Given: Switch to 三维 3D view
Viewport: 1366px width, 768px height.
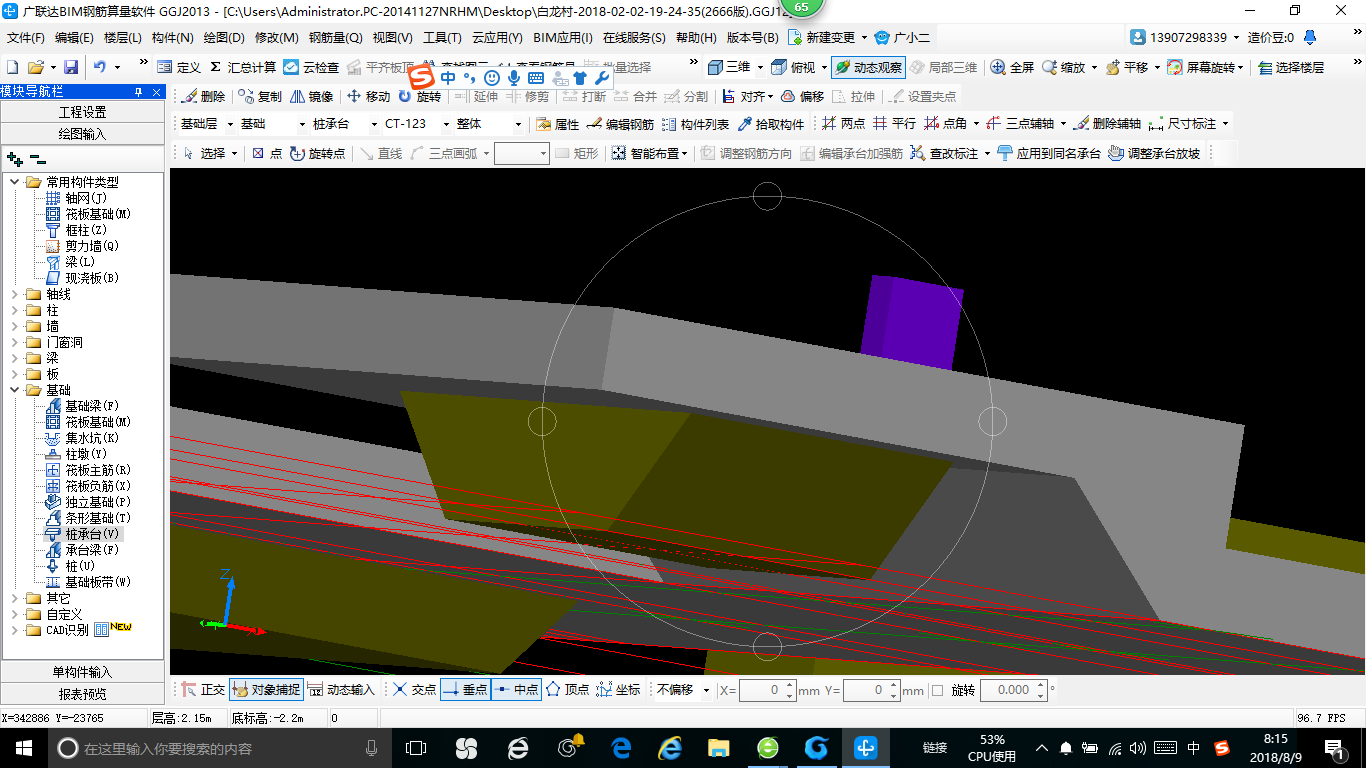Looking at the screenshot, I should click(729, 67).
